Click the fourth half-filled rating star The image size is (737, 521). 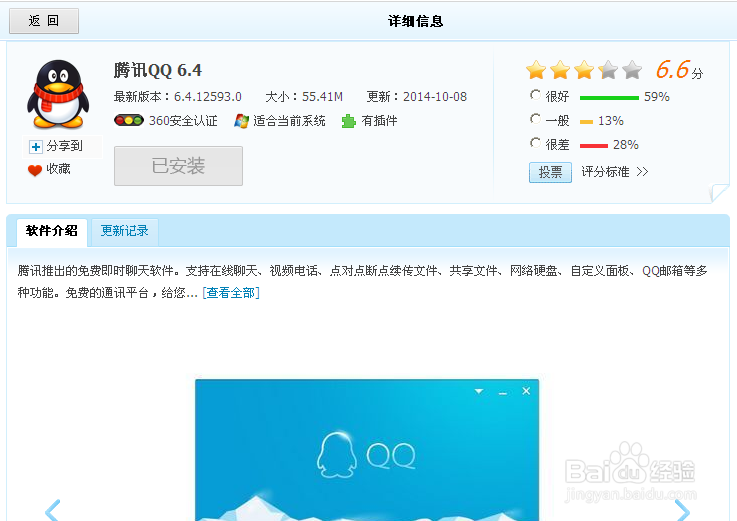[608, 70]
